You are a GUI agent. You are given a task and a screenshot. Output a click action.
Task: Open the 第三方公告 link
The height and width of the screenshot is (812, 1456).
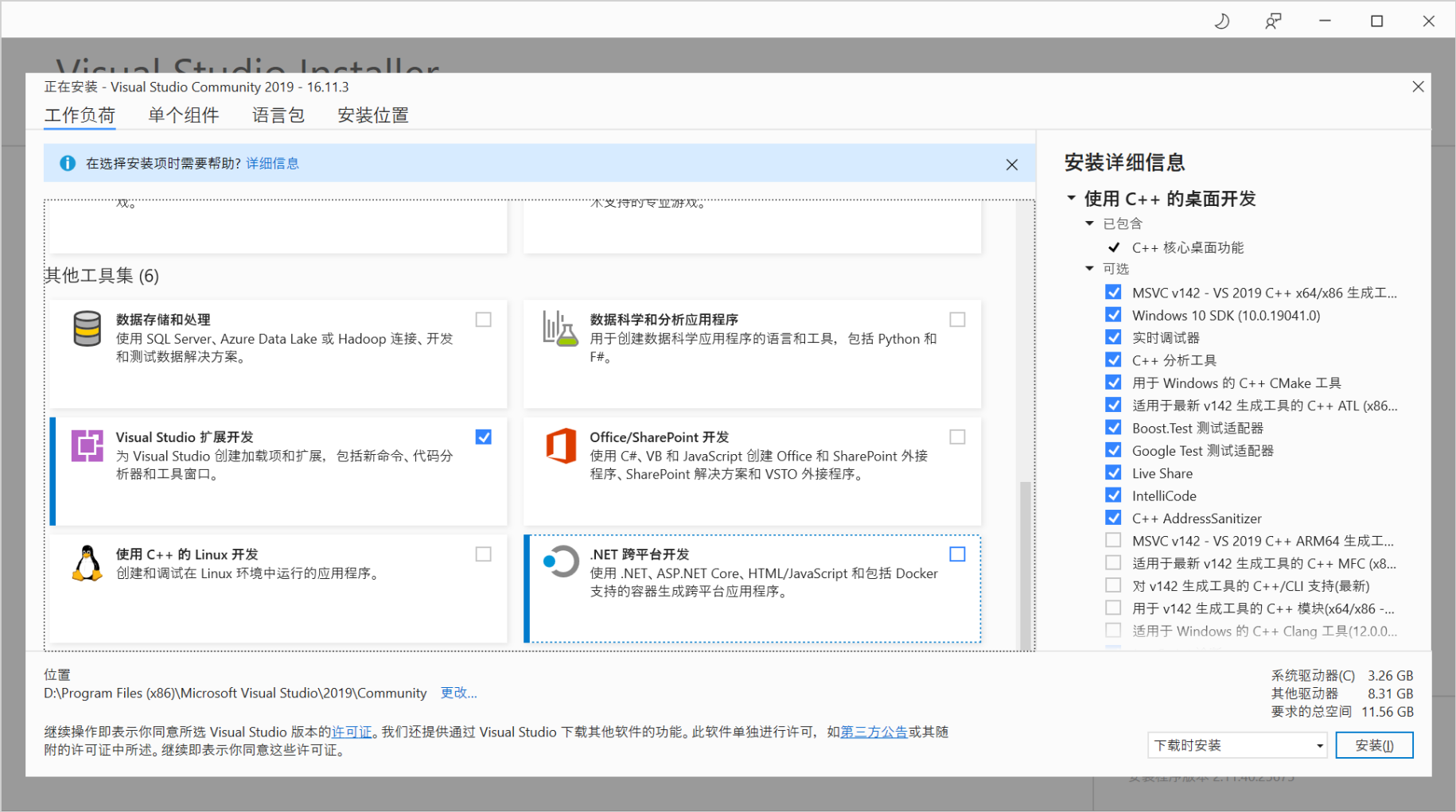[x=874, y=732]
